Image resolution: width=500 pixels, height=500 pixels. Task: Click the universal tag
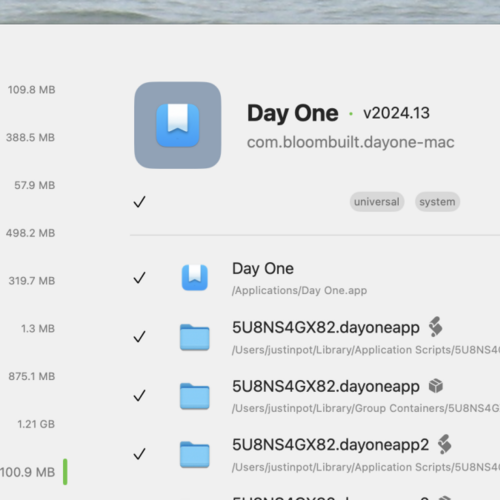(377, 202)
